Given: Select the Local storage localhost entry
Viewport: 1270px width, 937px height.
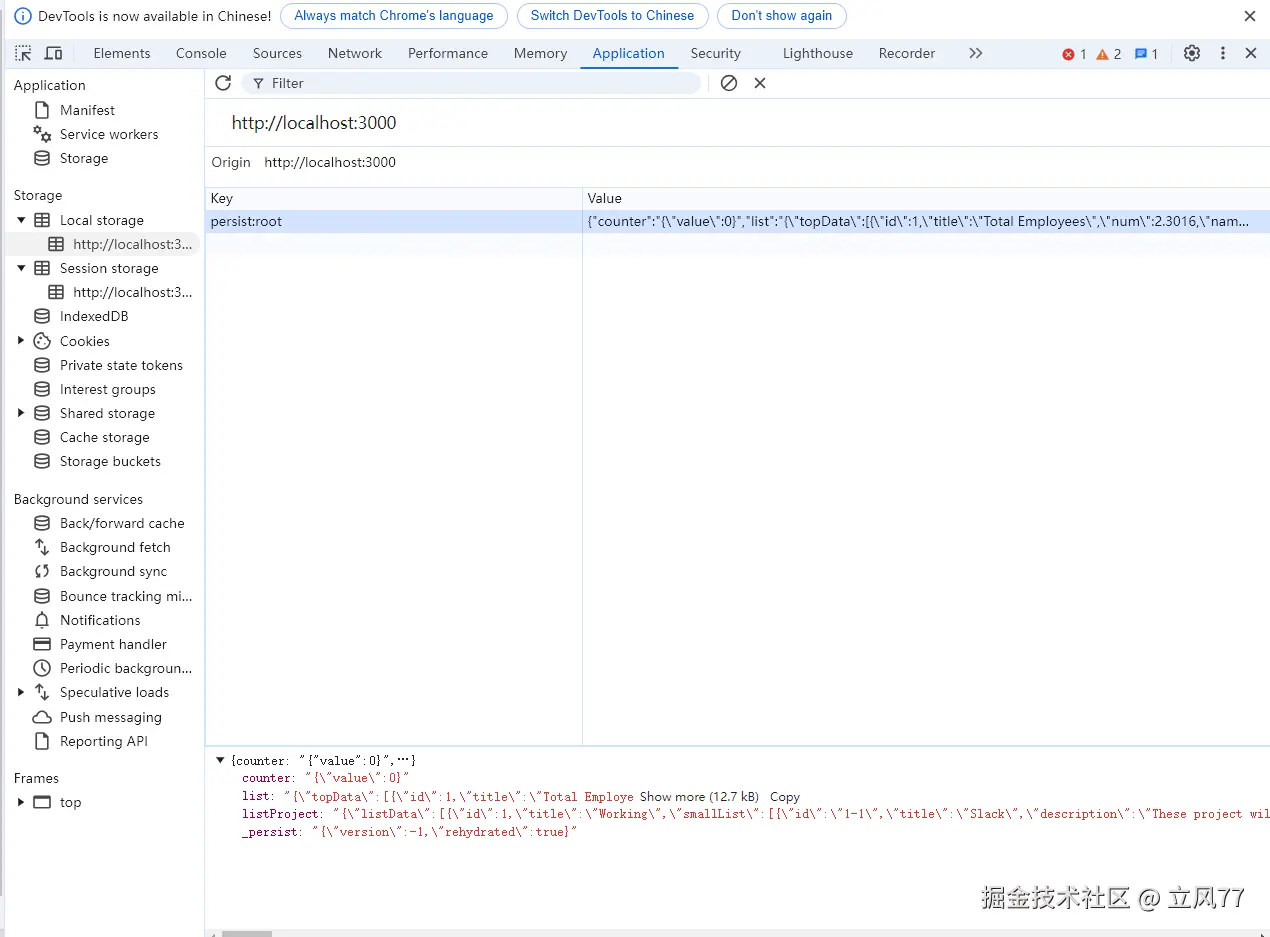Looking at the screenshot, I should click(x=132, y=244).
